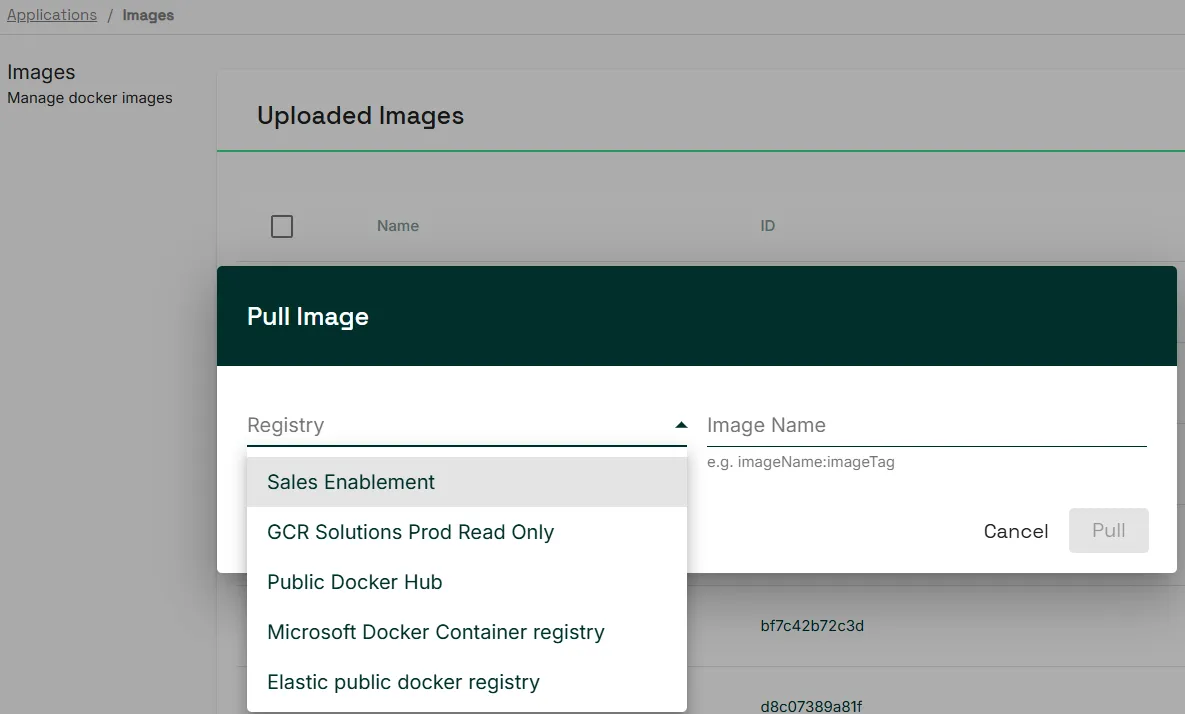Click the Image Name input field
Image resolution: width=1185 pixels, height=714 pixels.
[927, 425]
